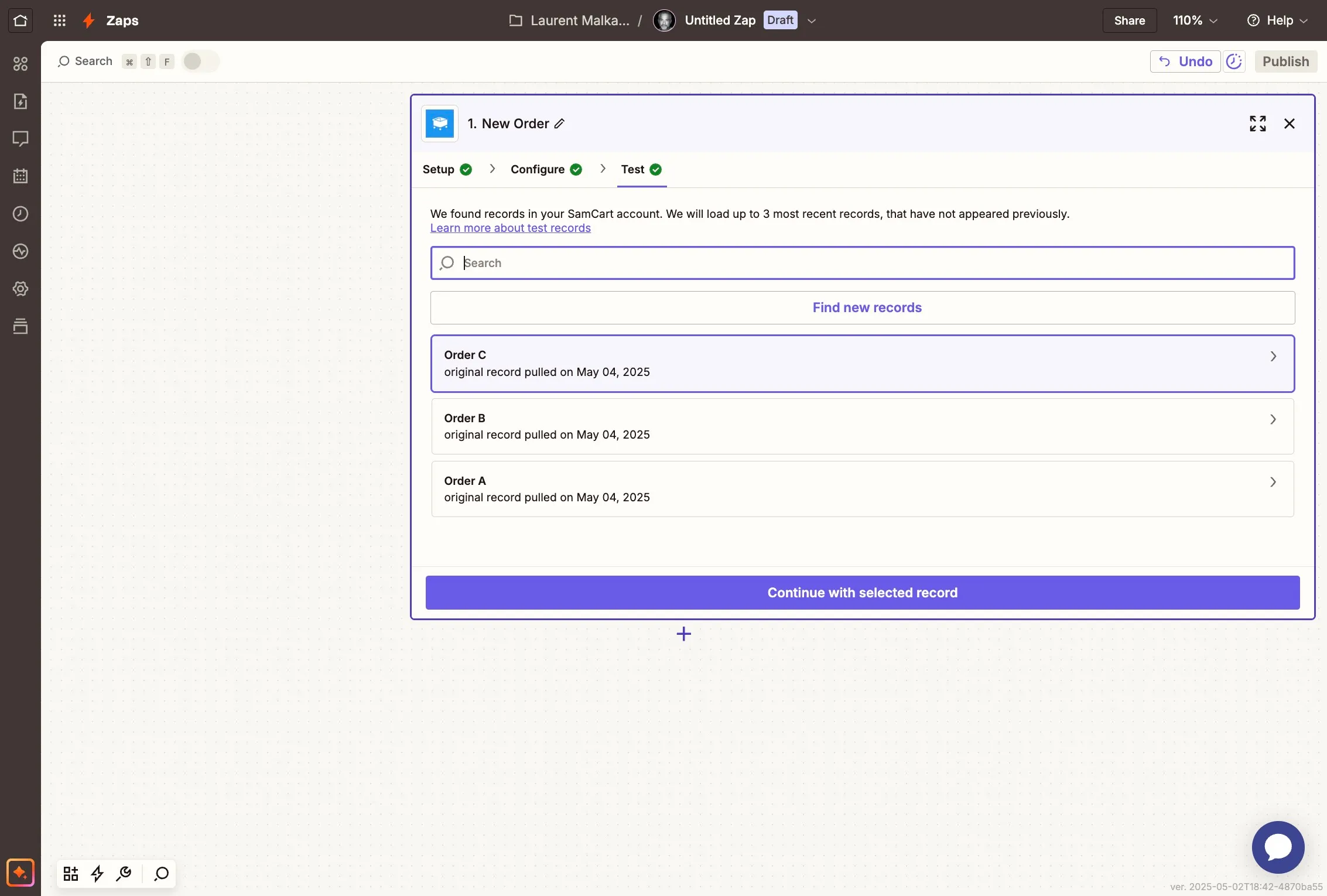The height and width of the screenshot is (896, 1327).
Task: Open sidebar settings gear icon
Action: (x=20, y=289)
